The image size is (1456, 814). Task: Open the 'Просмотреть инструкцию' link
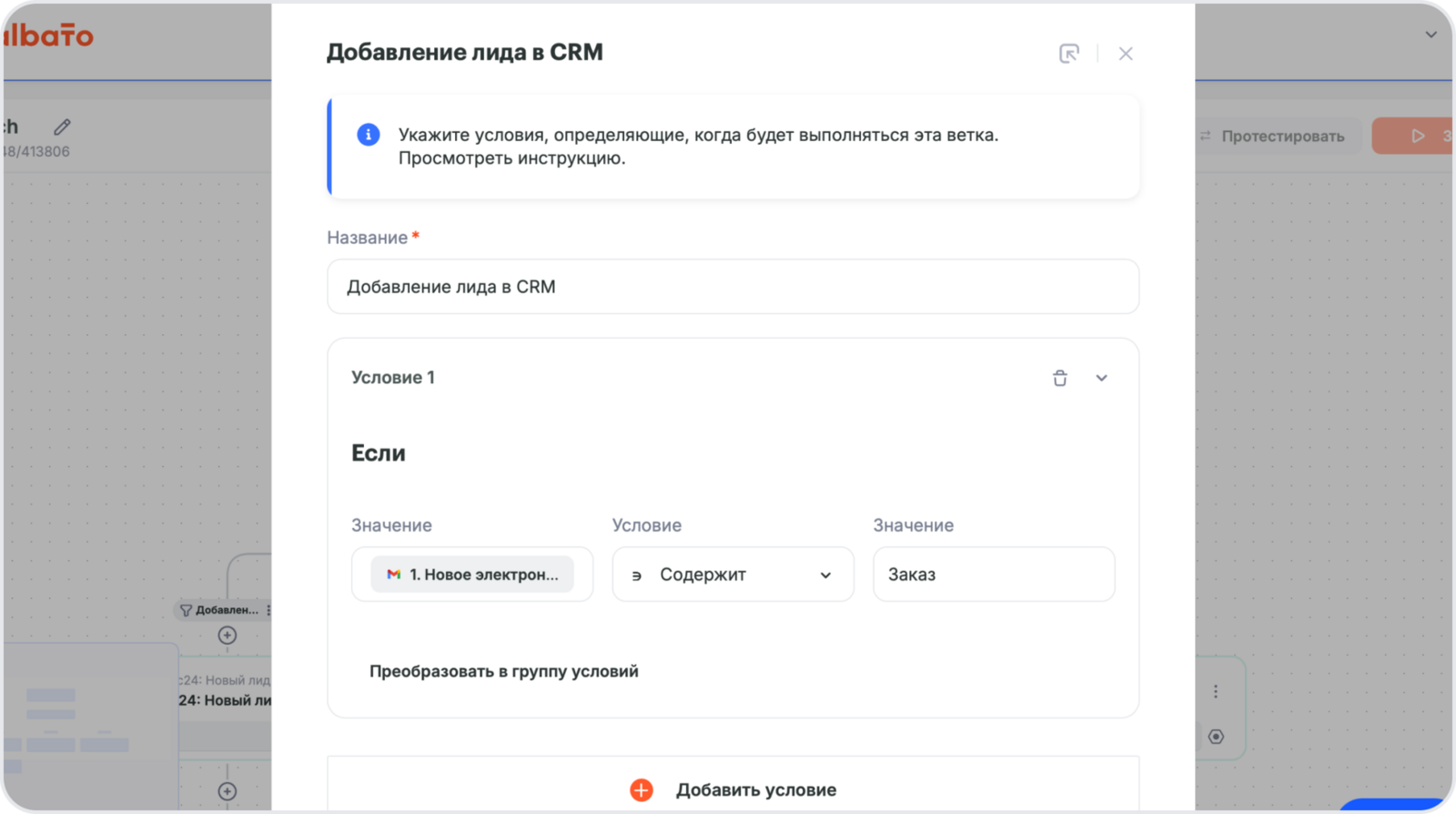pyautogui.click(x=511, y=158)
